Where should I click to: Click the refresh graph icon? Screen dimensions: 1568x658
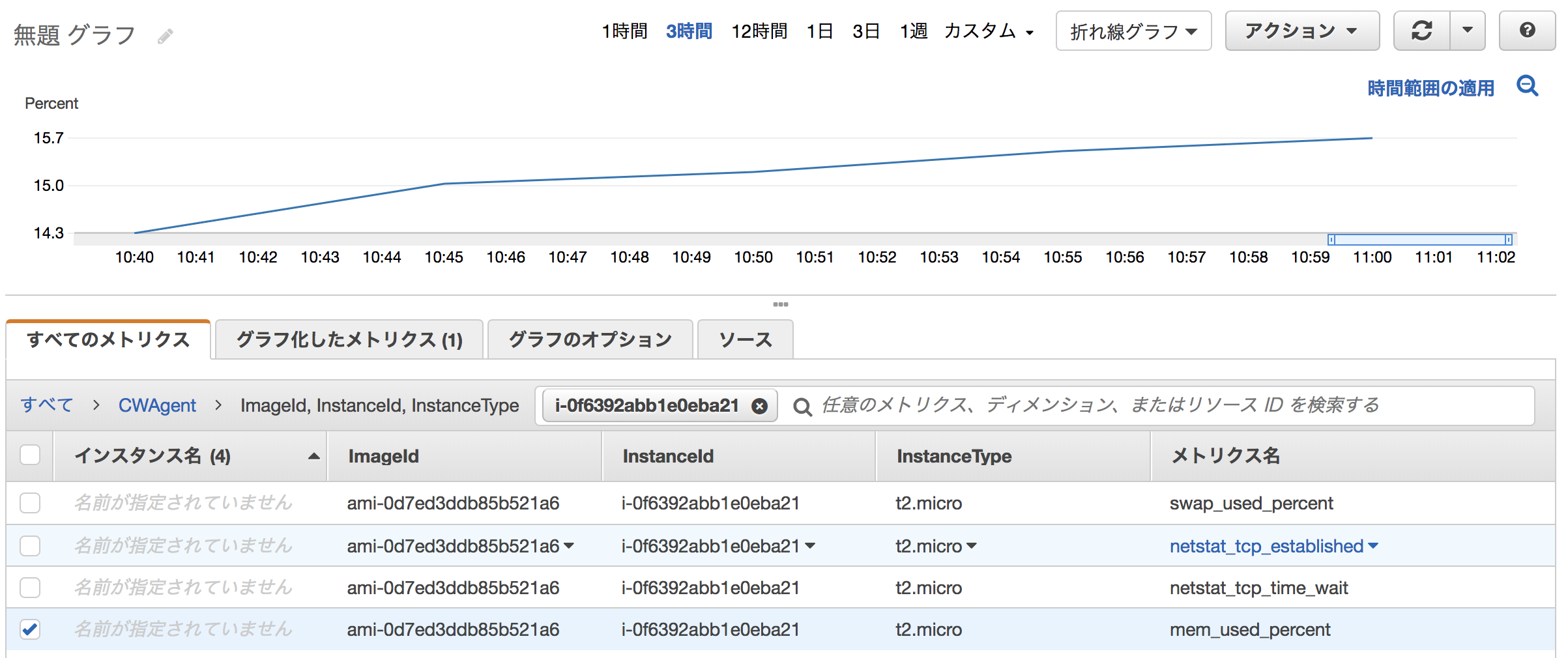pos(1421,31)
